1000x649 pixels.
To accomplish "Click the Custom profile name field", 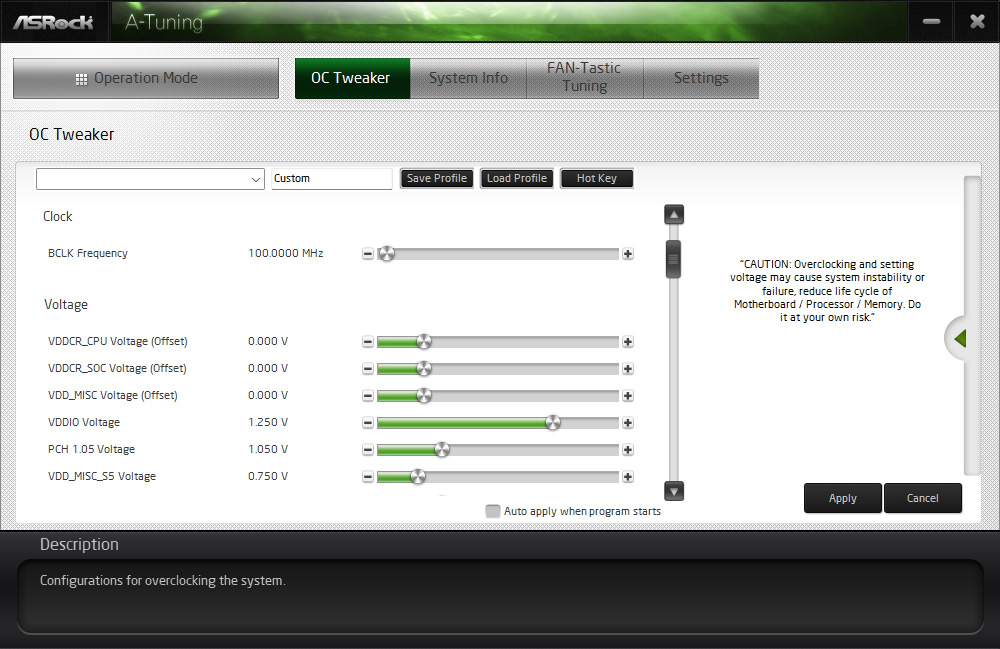I will coord(332,179).
